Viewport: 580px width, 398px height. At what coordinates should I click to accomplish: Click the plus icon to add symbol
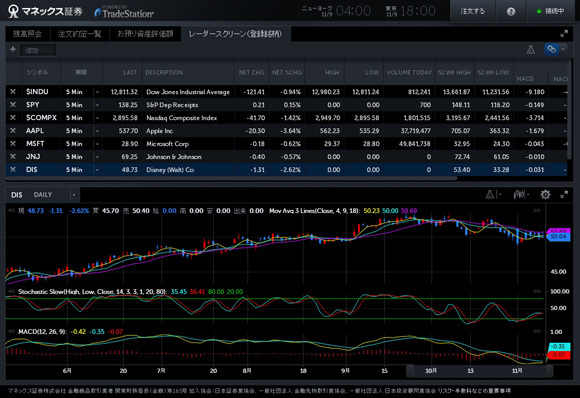13,49
